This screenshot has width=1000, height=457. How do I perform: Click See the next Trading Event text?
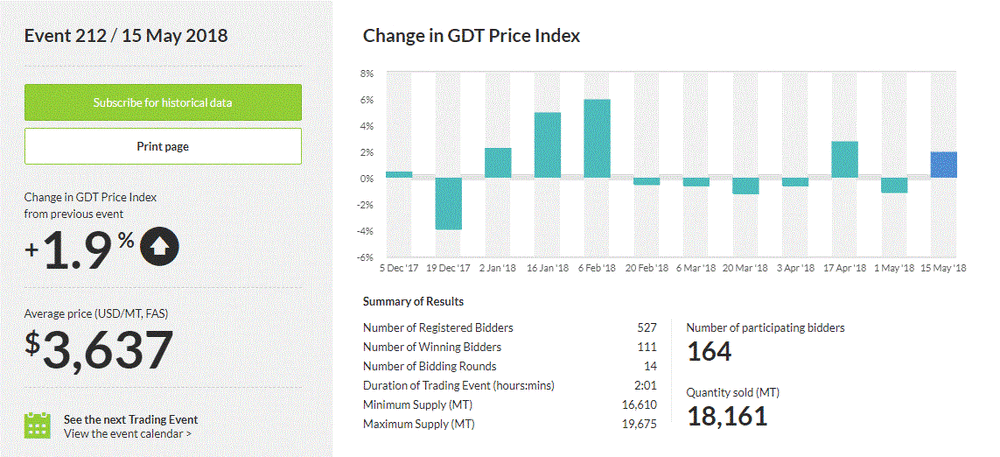(x=130, y=419)
